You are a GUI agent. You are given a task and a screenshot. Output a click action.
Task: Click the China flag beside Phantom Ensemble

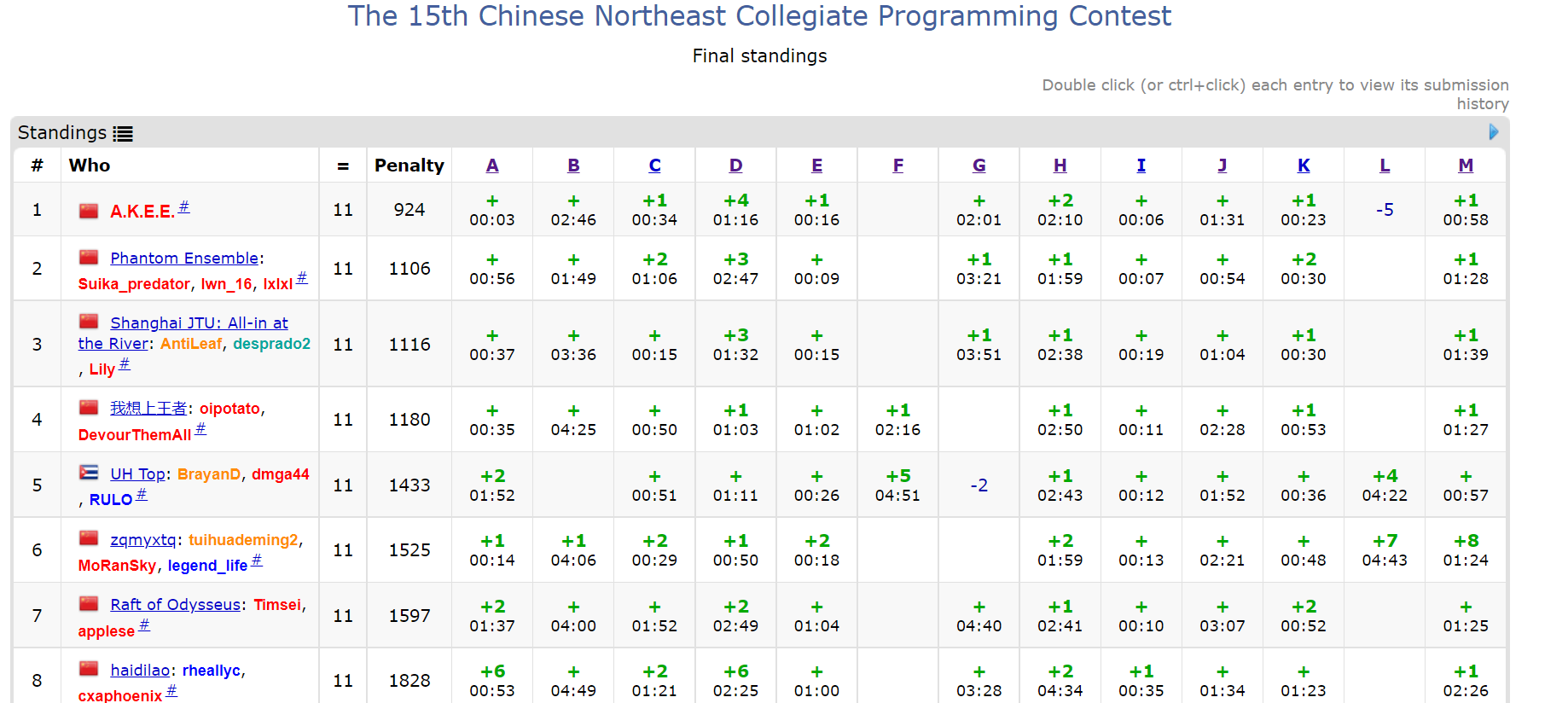(x=89, y=257)
